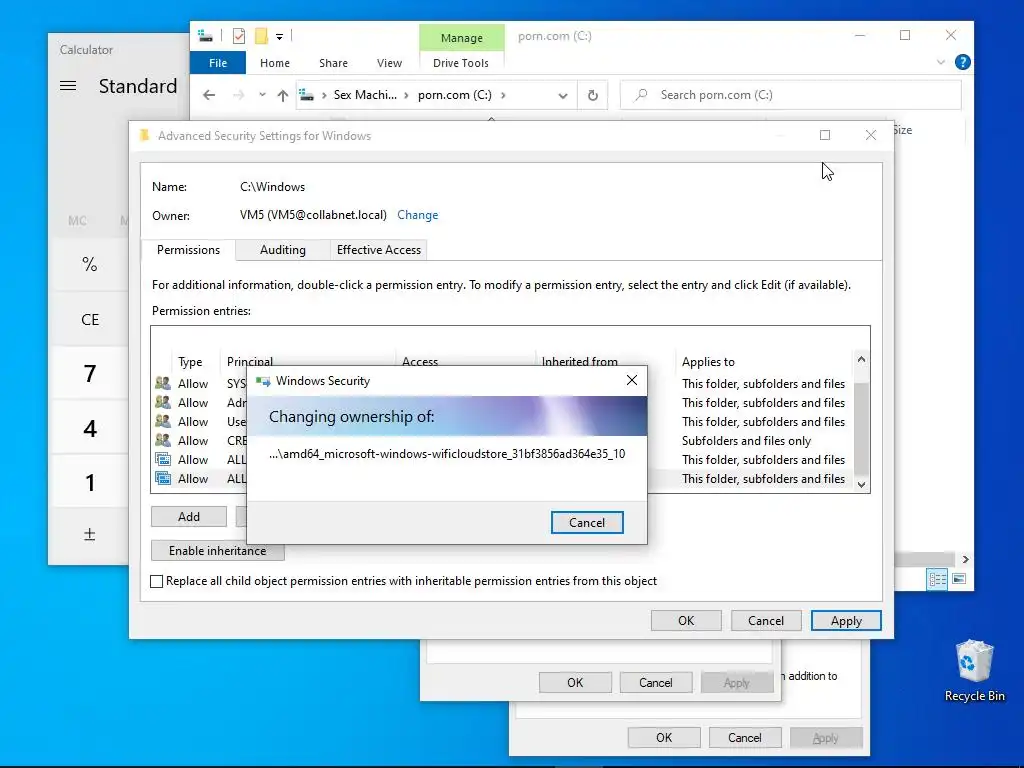Check Replace all child object permission entries
Viewport: 1024px width, 768px height.
(157, 581)
